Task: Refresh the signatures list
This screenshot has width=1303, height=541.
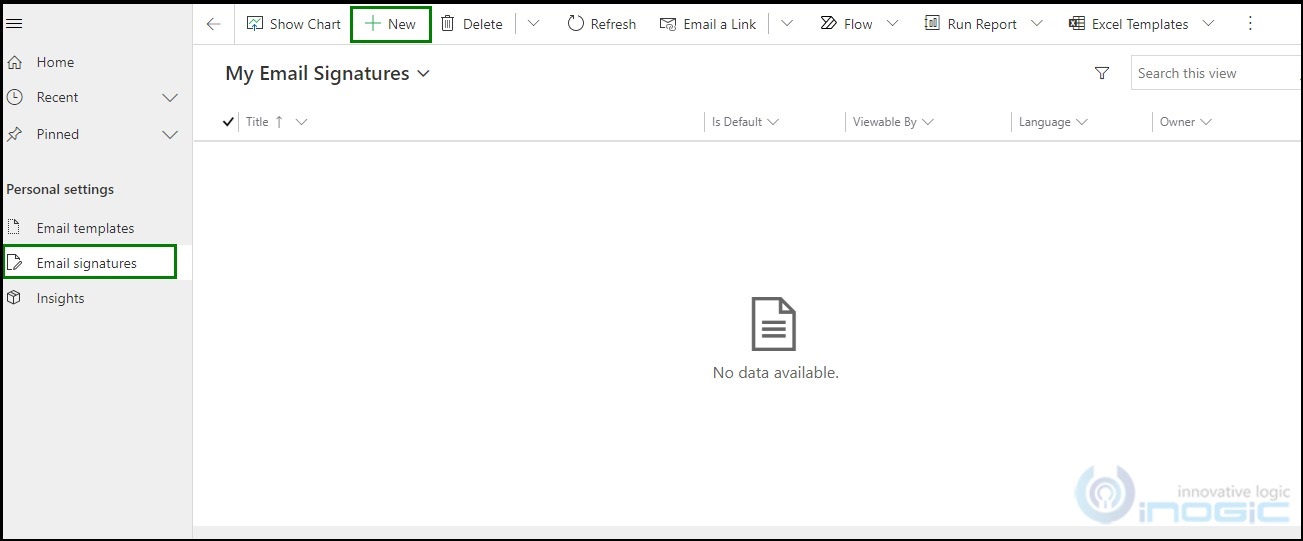Action: coord(601,24)
